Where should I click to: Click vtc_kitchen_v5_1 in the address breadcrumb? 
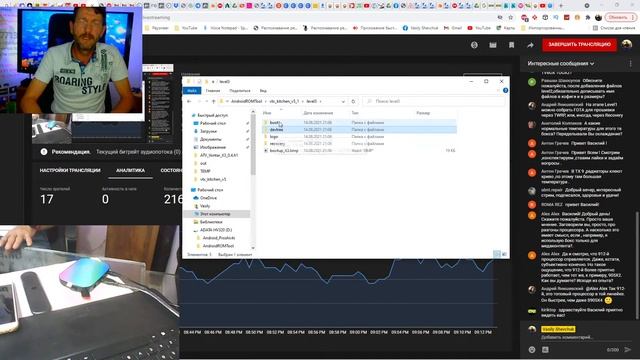(x=284, y=101)
